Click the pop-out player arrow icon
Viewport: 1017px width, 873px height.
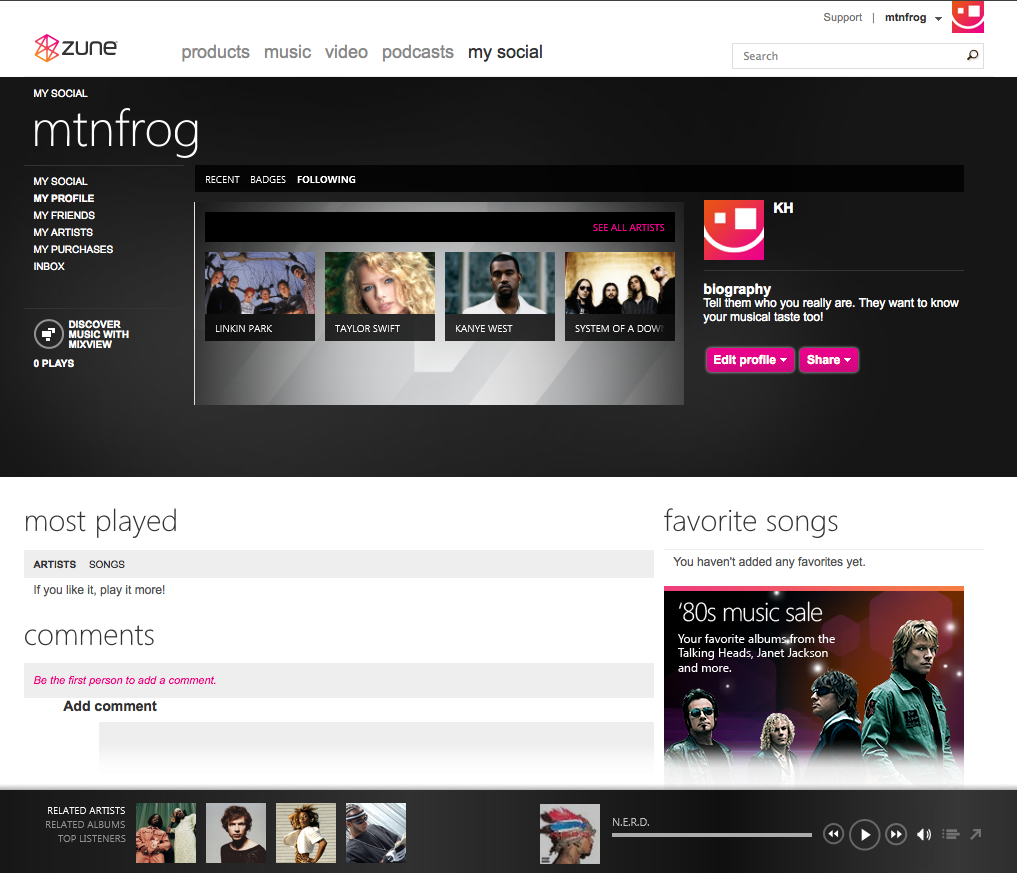tap(976, 834)
